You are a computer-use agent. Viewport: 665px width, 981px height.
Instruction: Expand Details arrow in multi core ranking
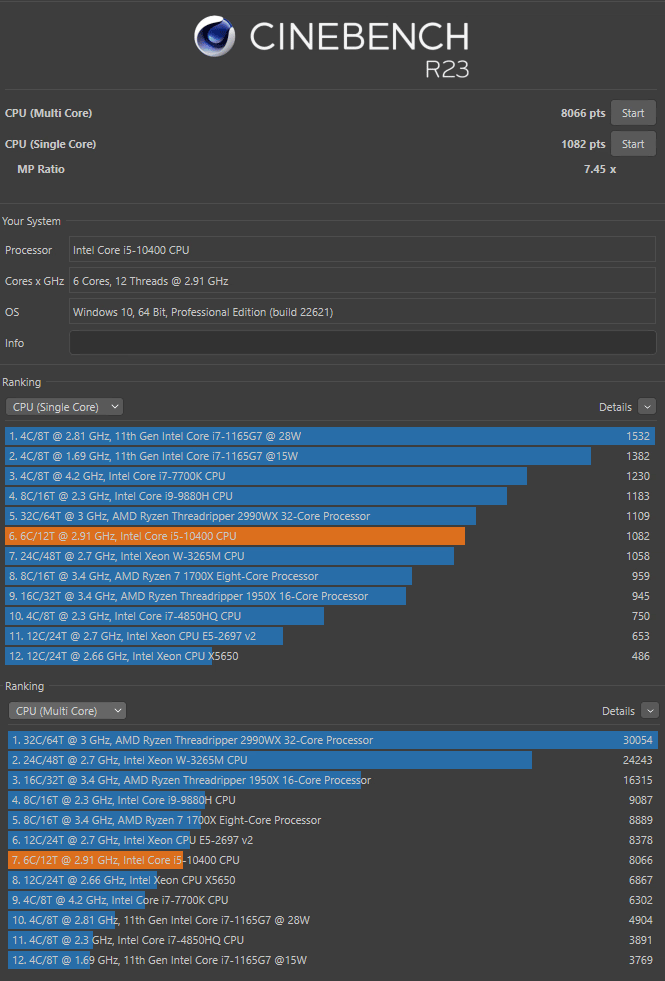point(649,711)
